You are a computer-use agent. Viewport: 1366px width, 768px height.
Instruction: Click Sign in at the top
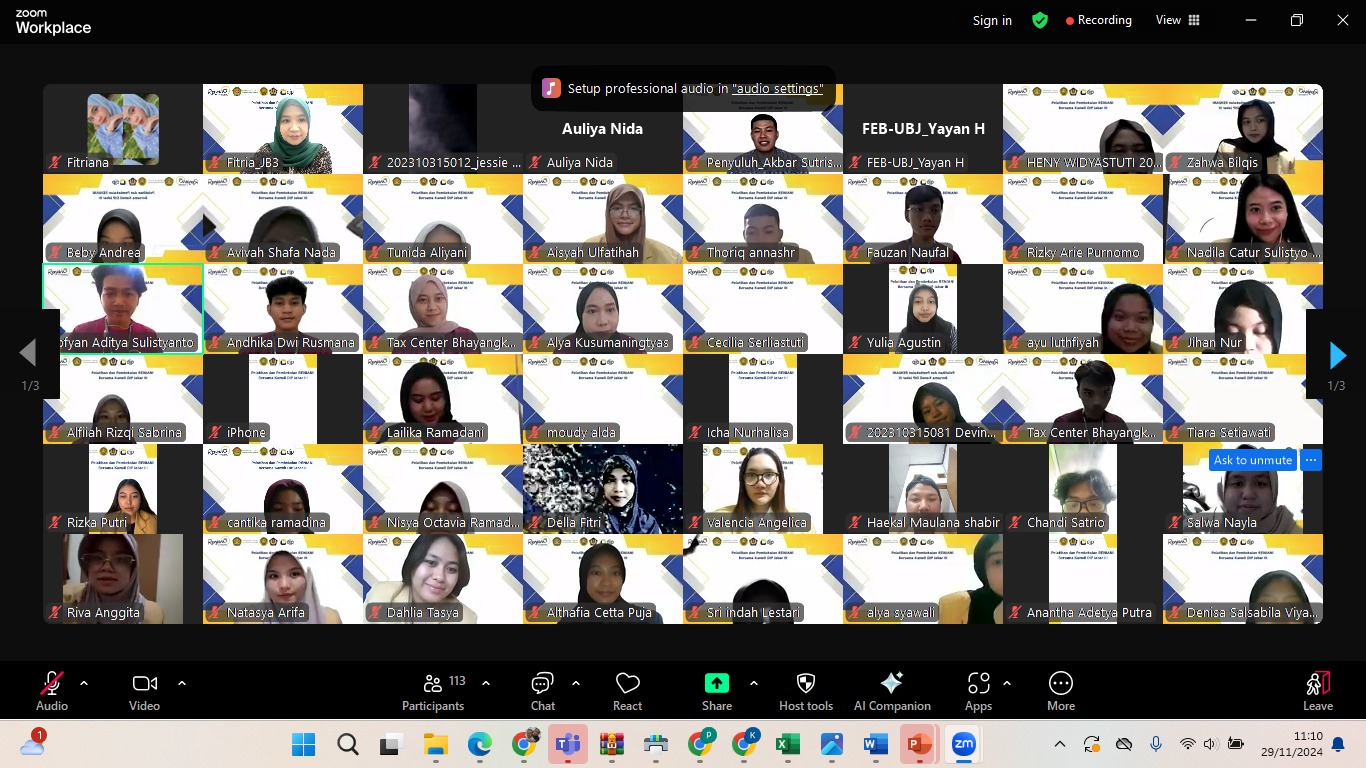point(992,20)
